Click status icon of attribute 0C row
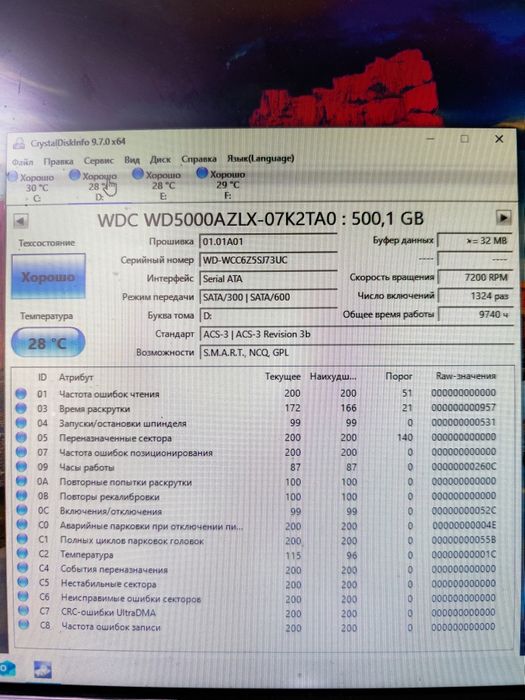525x700 pixels. pyautogui.click(x=21, y=510)
